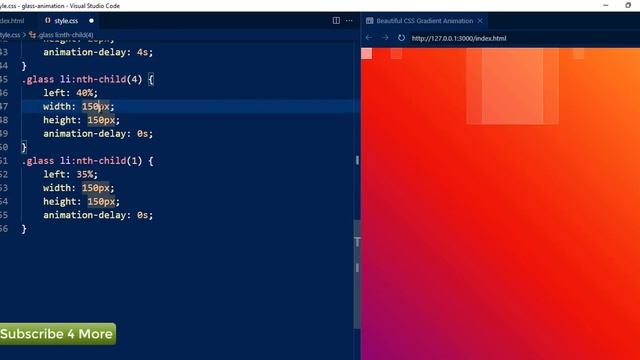The image size is (640, 360).
Task: Click the editor vertical scrollbar thumb
Action: click(357, 273)
